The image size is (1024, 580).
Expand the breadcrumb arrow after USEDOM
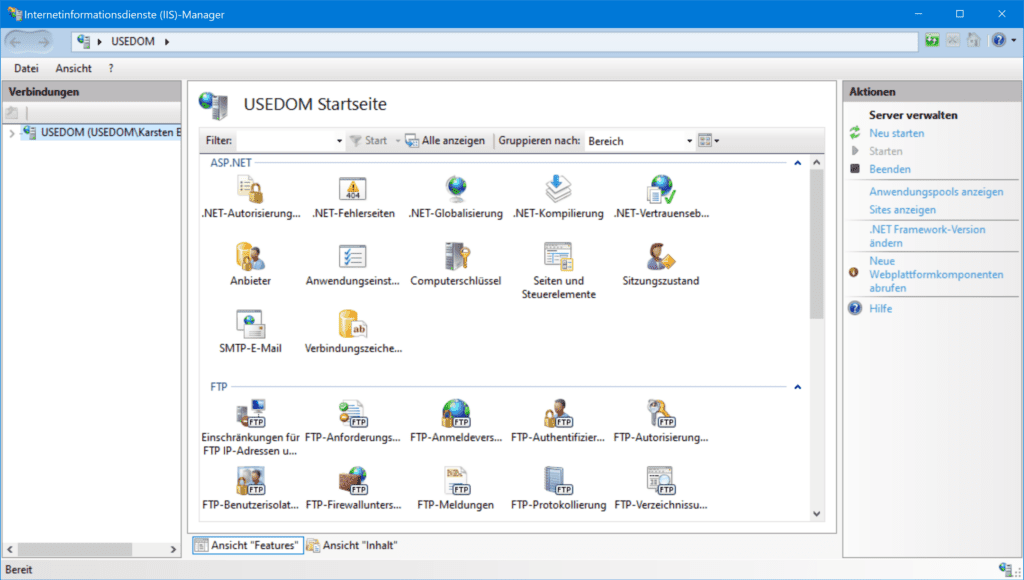167,42
